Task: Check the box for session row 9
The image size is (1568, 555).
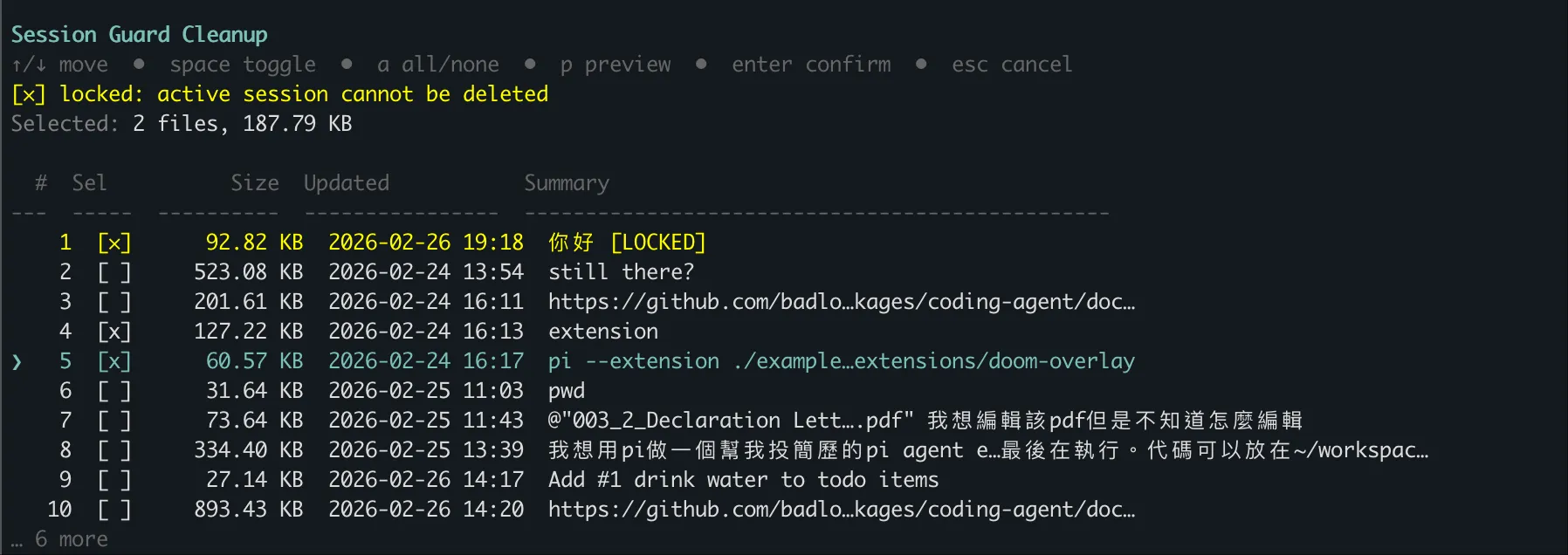Action: pyautogui.click(x=113, y=480)
